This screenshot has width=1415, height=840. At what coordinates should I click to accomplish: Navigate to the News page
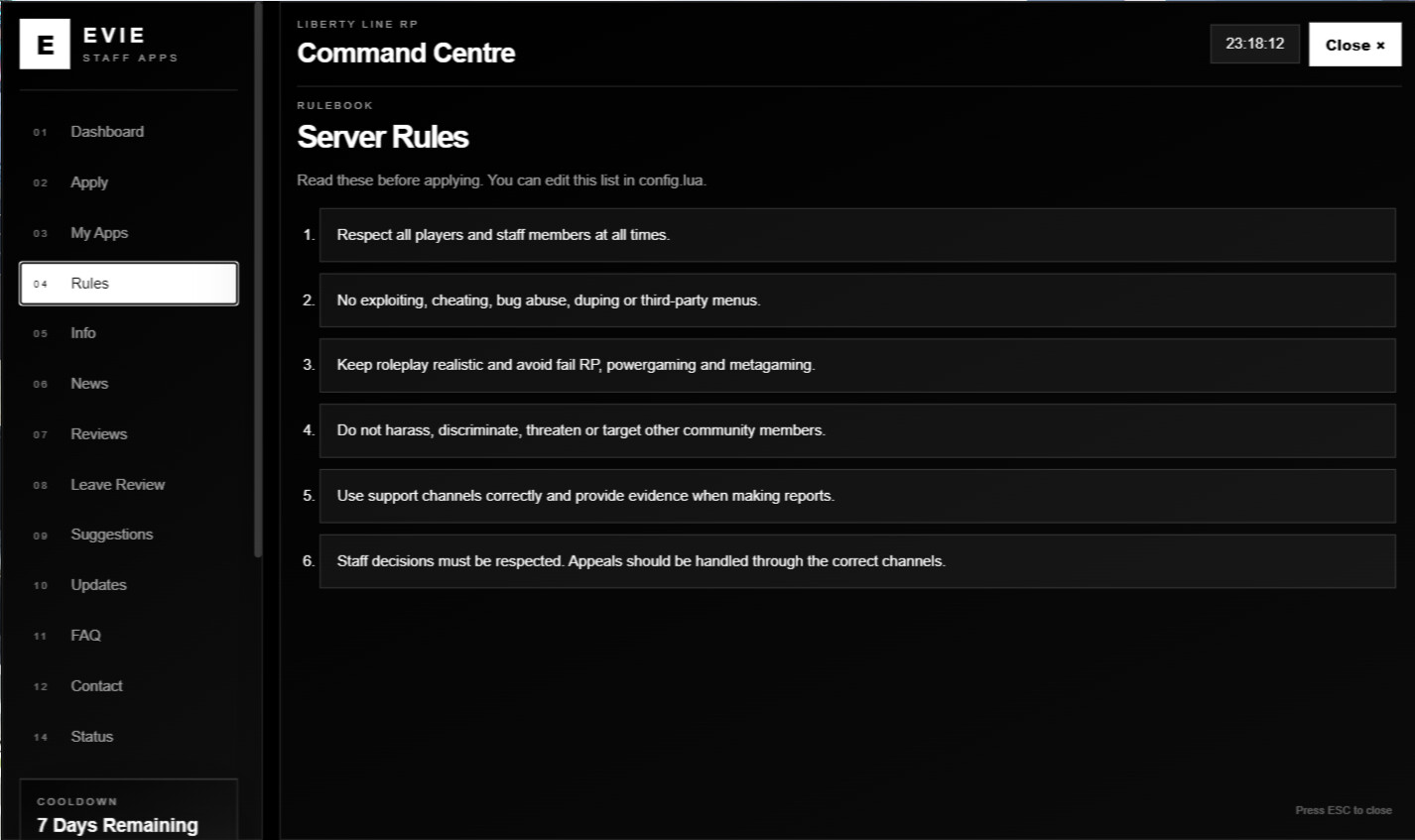pyautogui.click(x=129, y=384)
